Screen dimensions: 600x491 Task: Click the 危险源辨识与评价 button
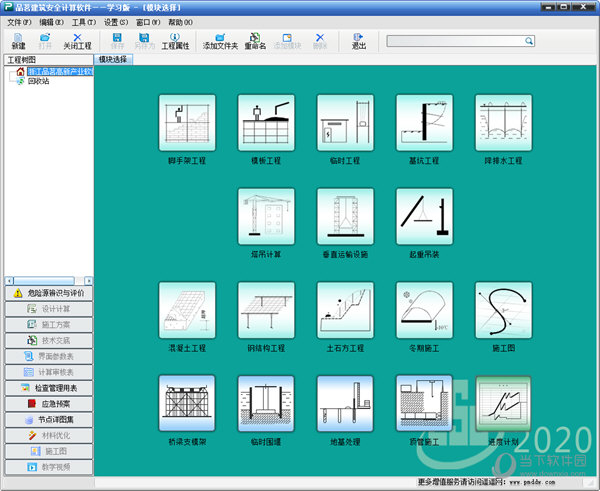[49, 293]
